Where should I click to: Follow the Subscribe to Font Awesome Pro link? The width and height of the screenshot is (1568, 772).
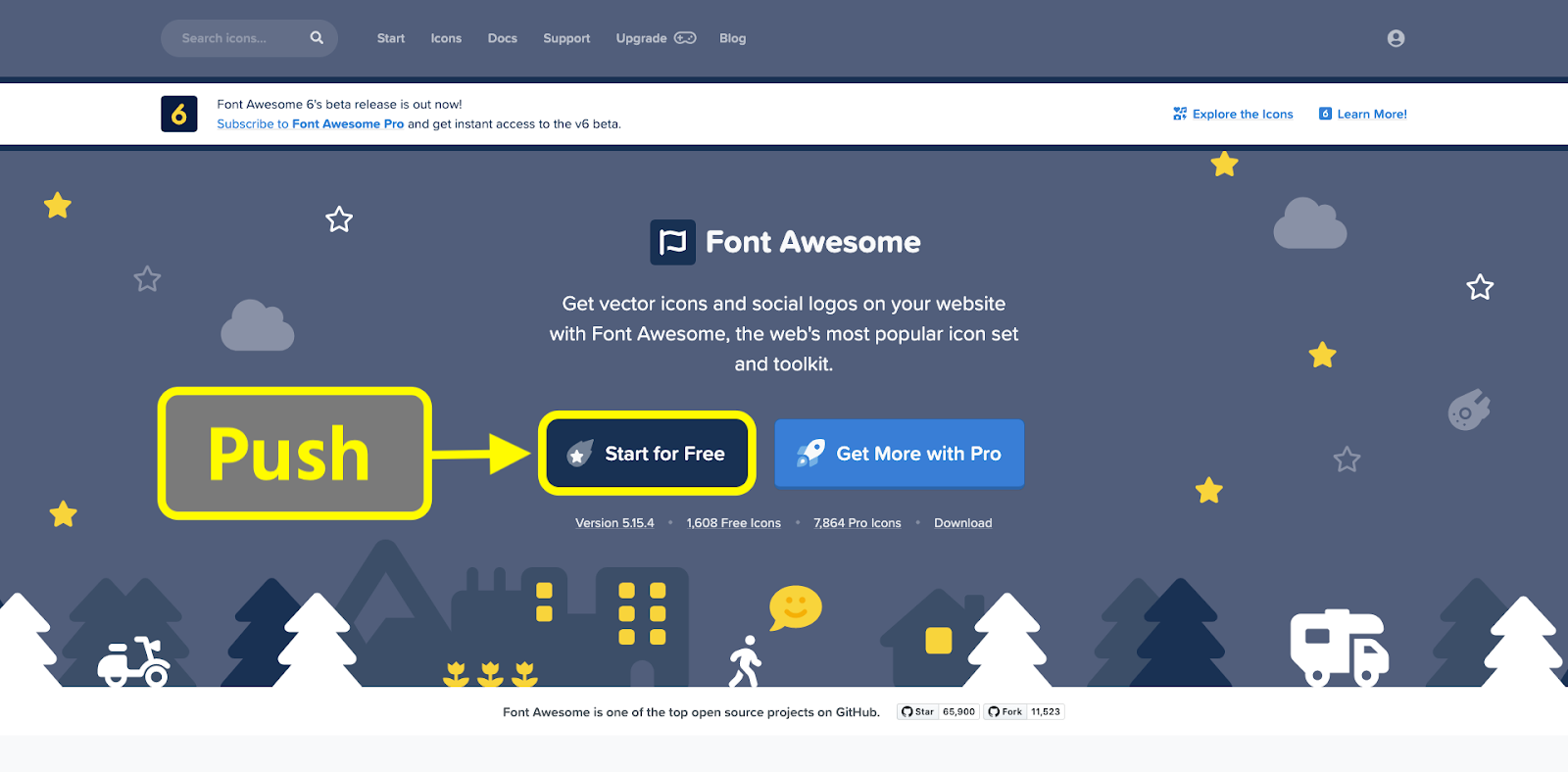pos(311,124)
